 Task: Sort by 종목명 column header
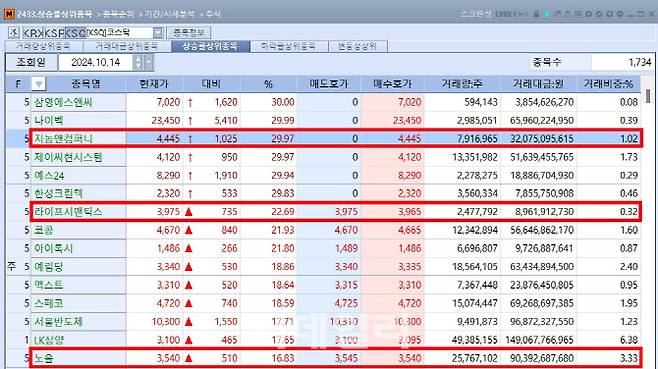point(86,84)
